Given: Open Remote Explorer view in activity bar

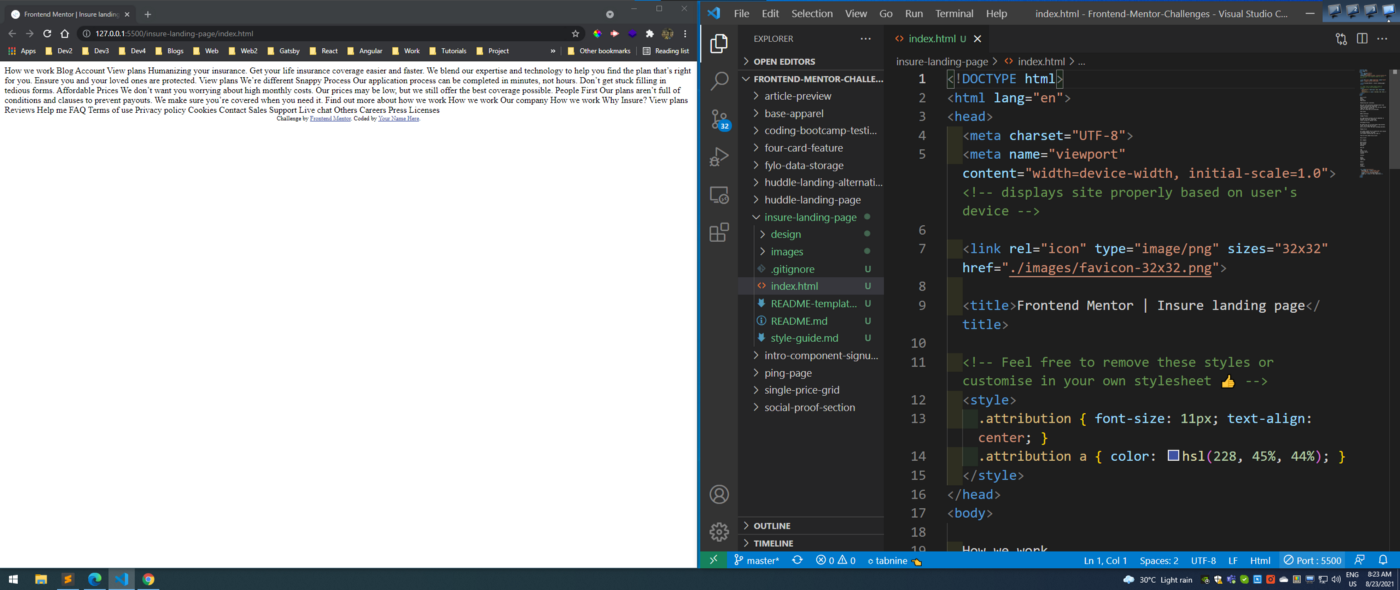Looking at the screenshot, I should (718, 195).
